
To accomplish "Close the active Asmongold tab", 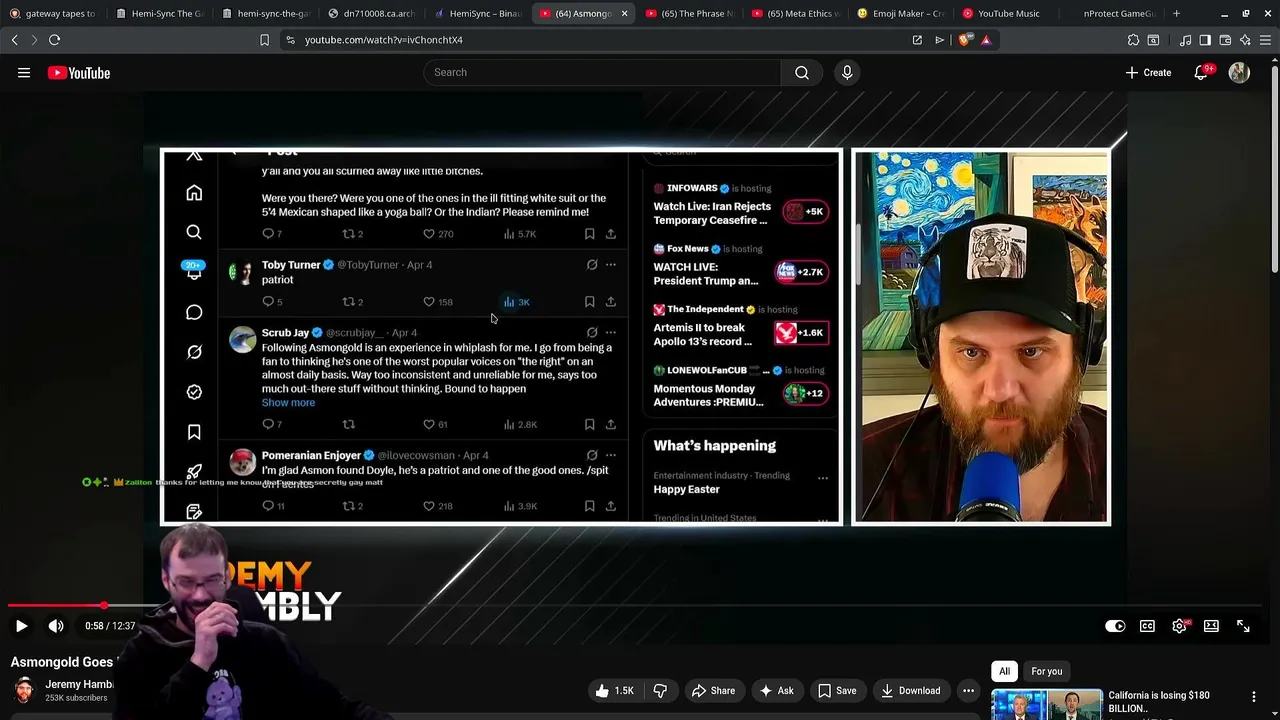I will coord(625,13).
